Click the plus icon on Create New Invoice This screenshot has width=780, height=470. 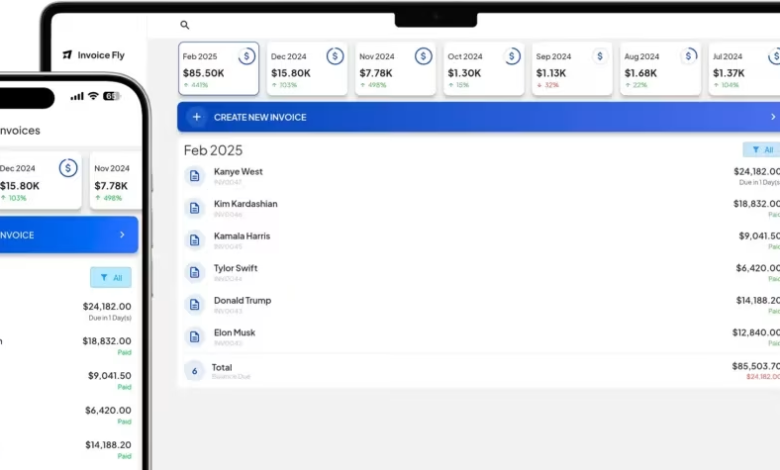(x=197, y=117)
